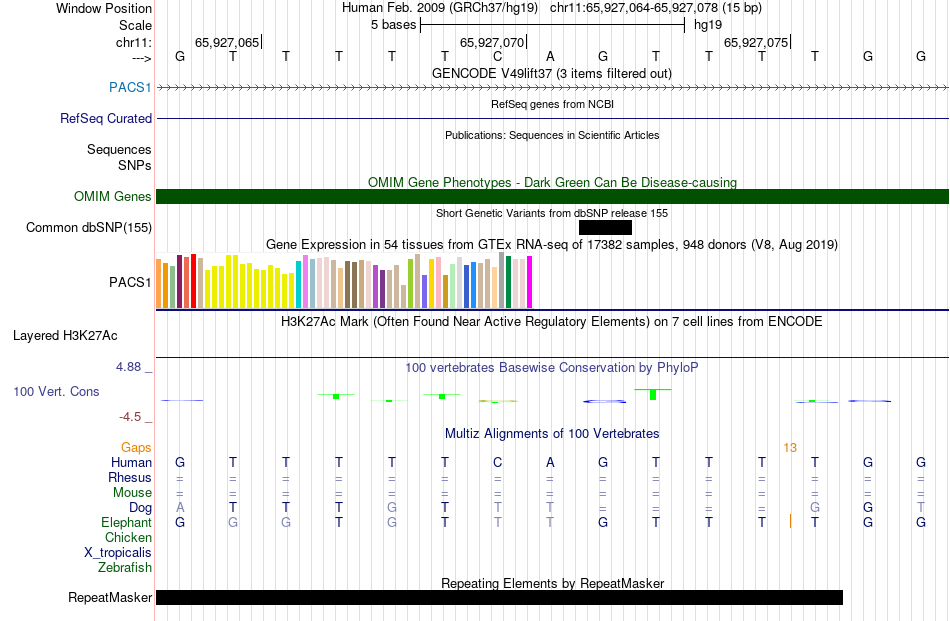Screen dimensions: 950x621
Task: Click the 4.88 PhyloP upper scale value
Action: 128,367
